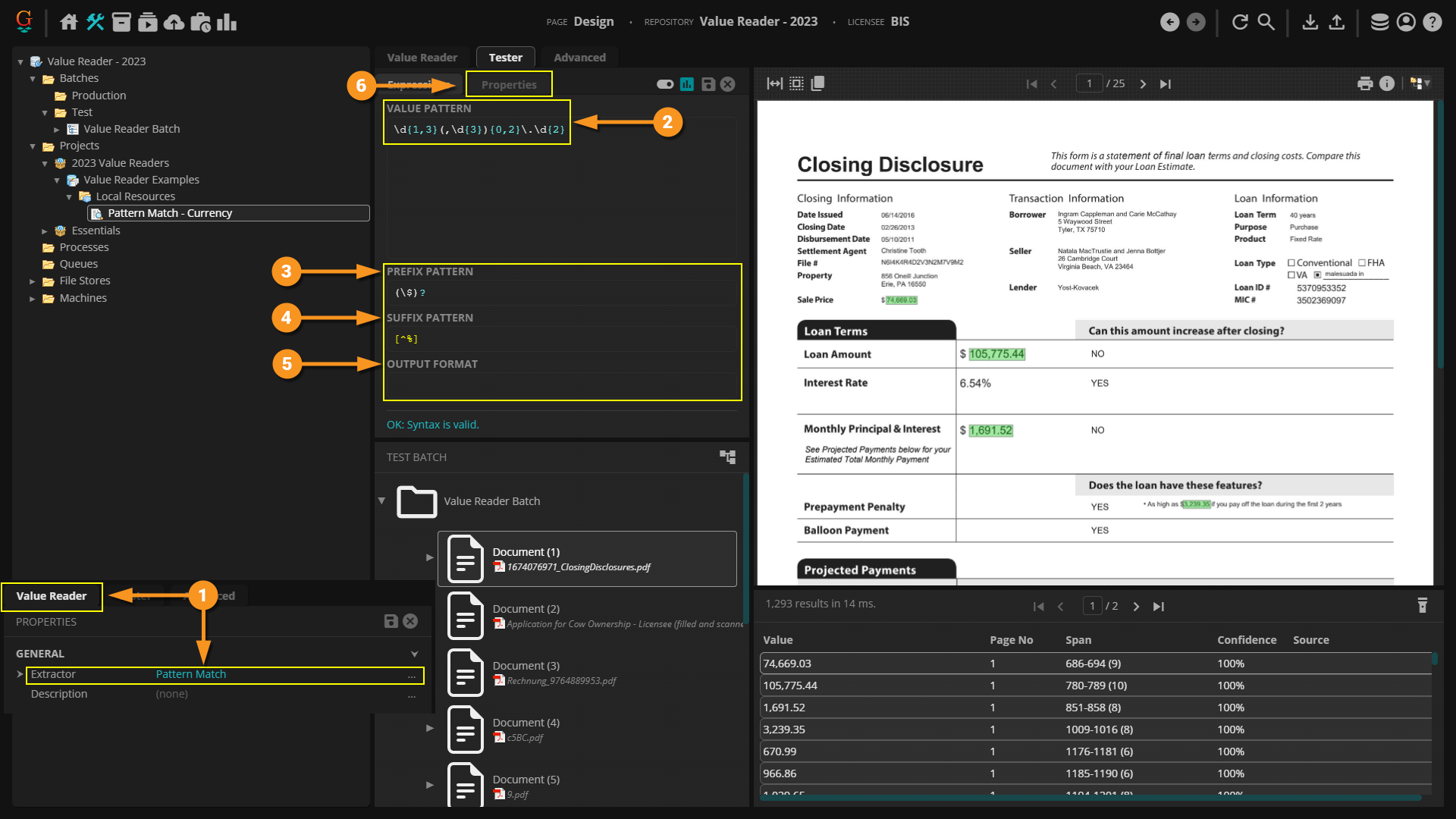Click the refresh icon in top bar

click(1240, 22)
